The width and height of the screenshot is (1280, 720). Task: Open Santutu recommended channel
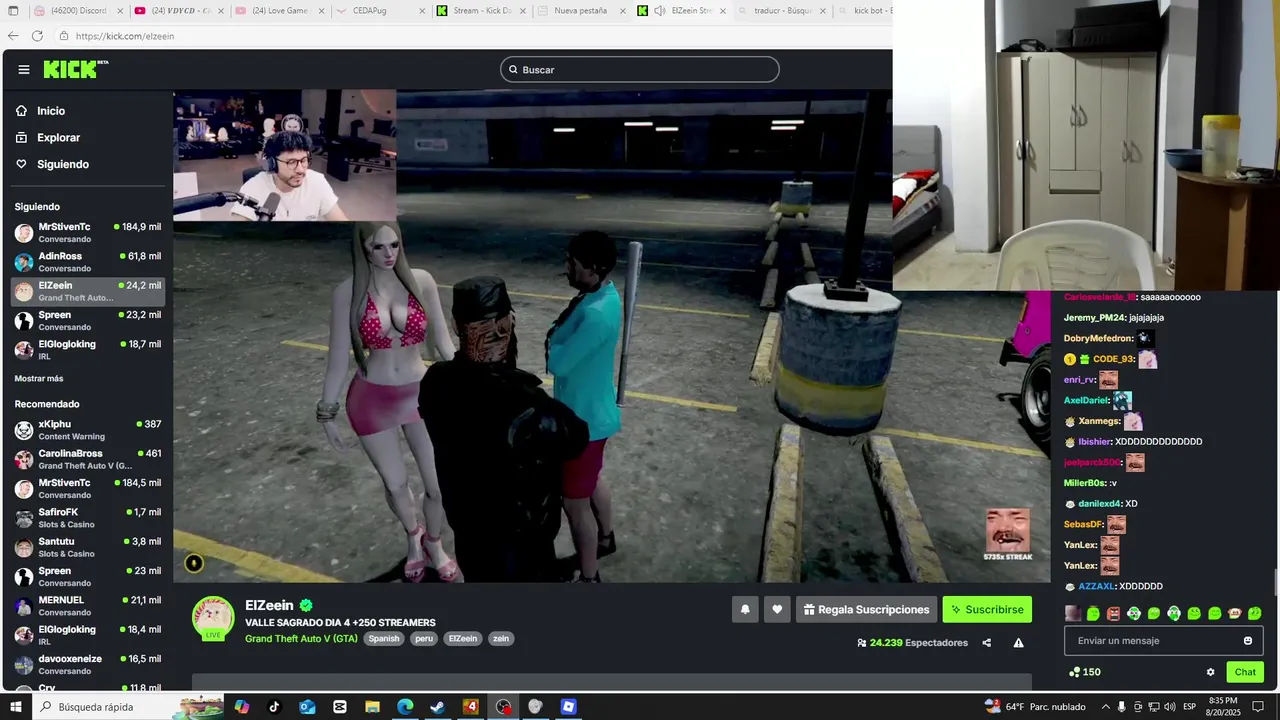pyautogui.click(x=88, y=547)
